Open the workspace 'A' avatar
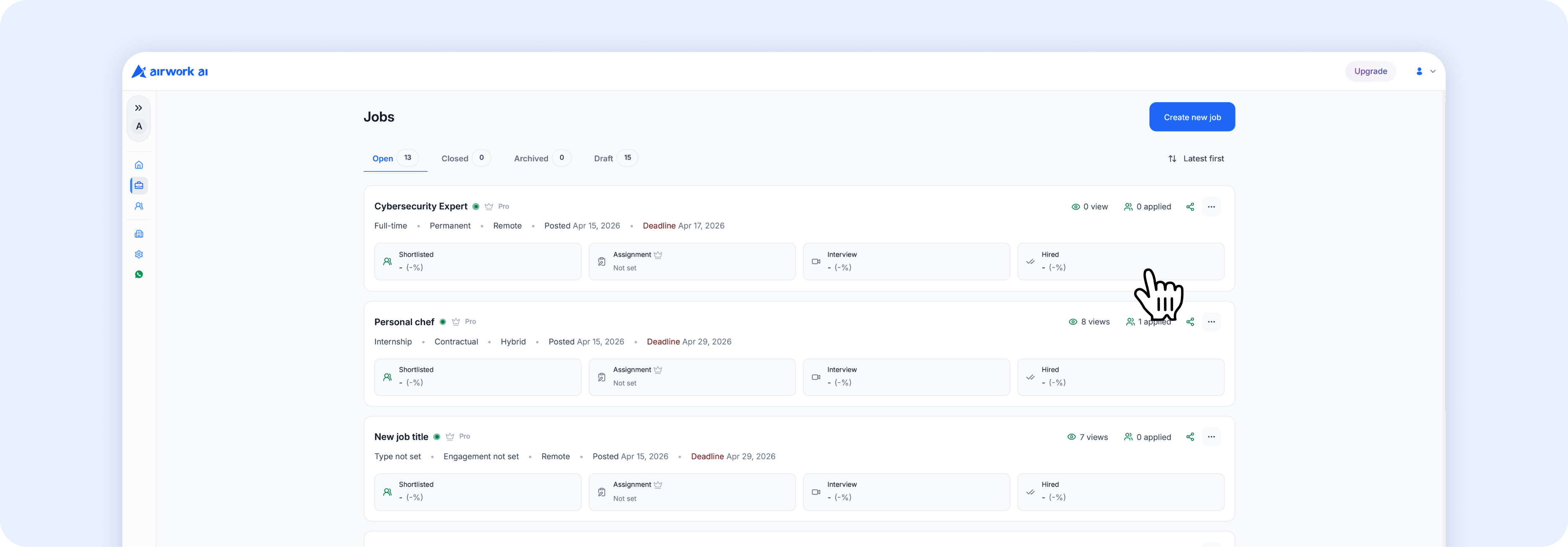 click(x=139, y=126)
